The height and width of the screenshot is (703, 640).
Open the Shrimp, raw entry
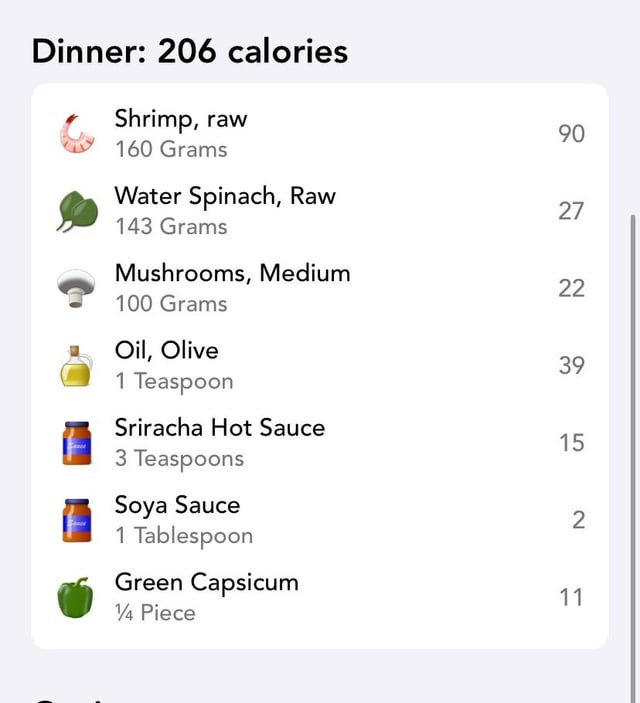click(x=320, y=134)
